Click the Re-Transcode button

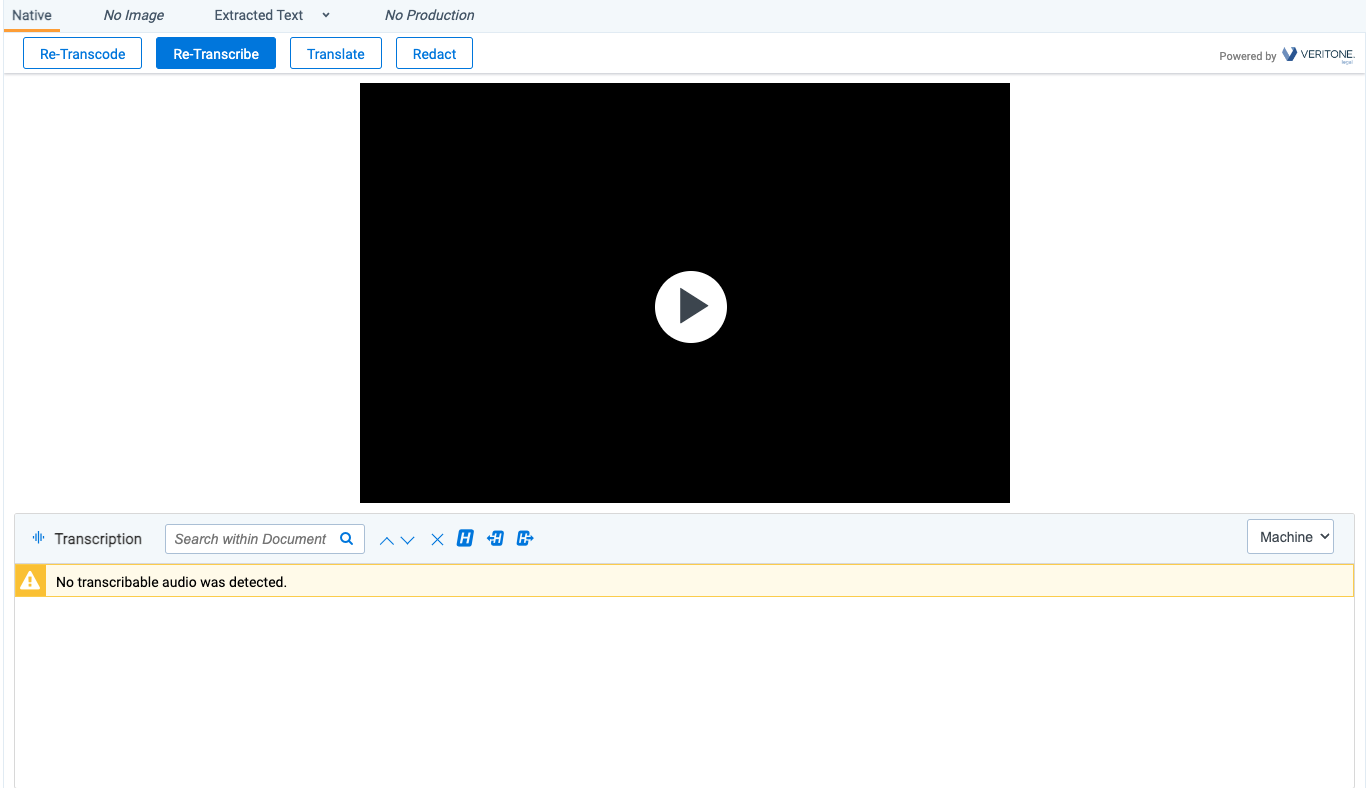(83, 54)
